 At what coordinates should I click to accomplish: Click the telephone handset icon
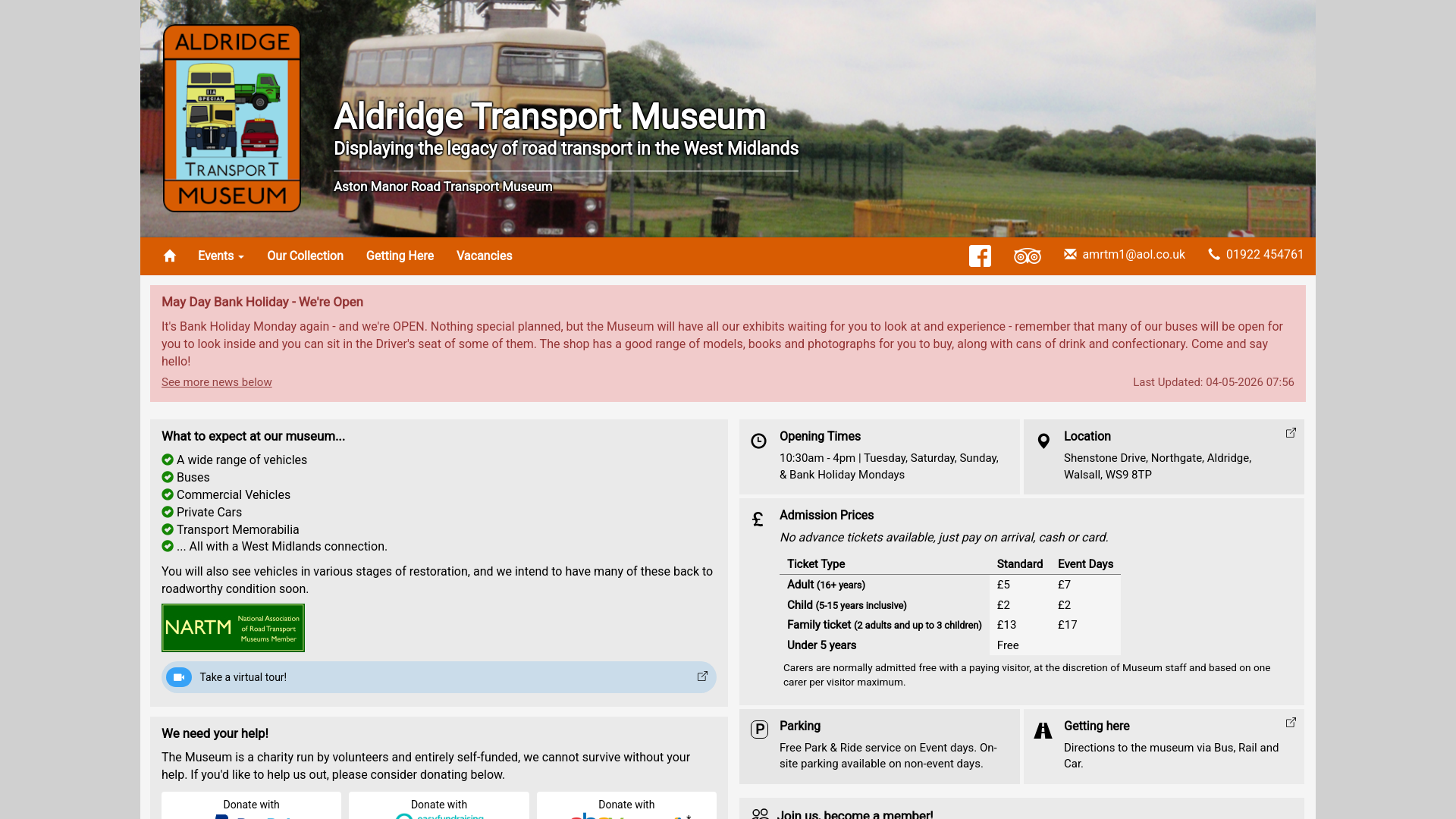[1214, 254]
